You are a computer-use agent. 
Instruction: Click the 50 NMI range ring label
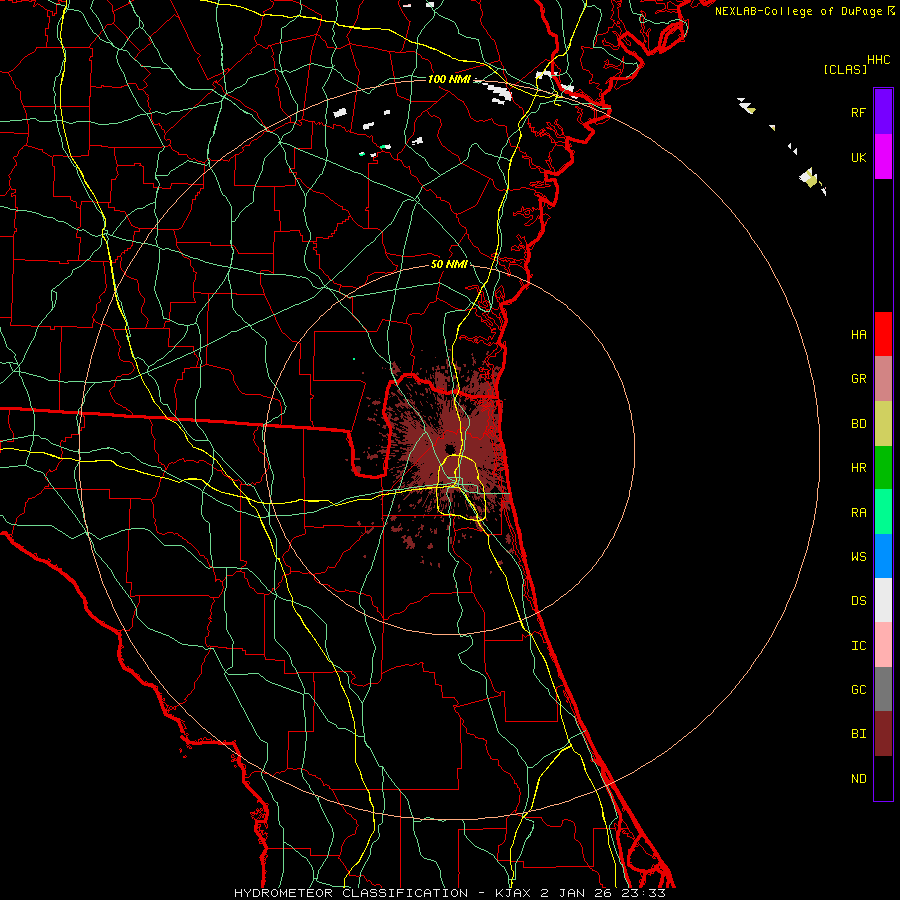click(449, 264)
